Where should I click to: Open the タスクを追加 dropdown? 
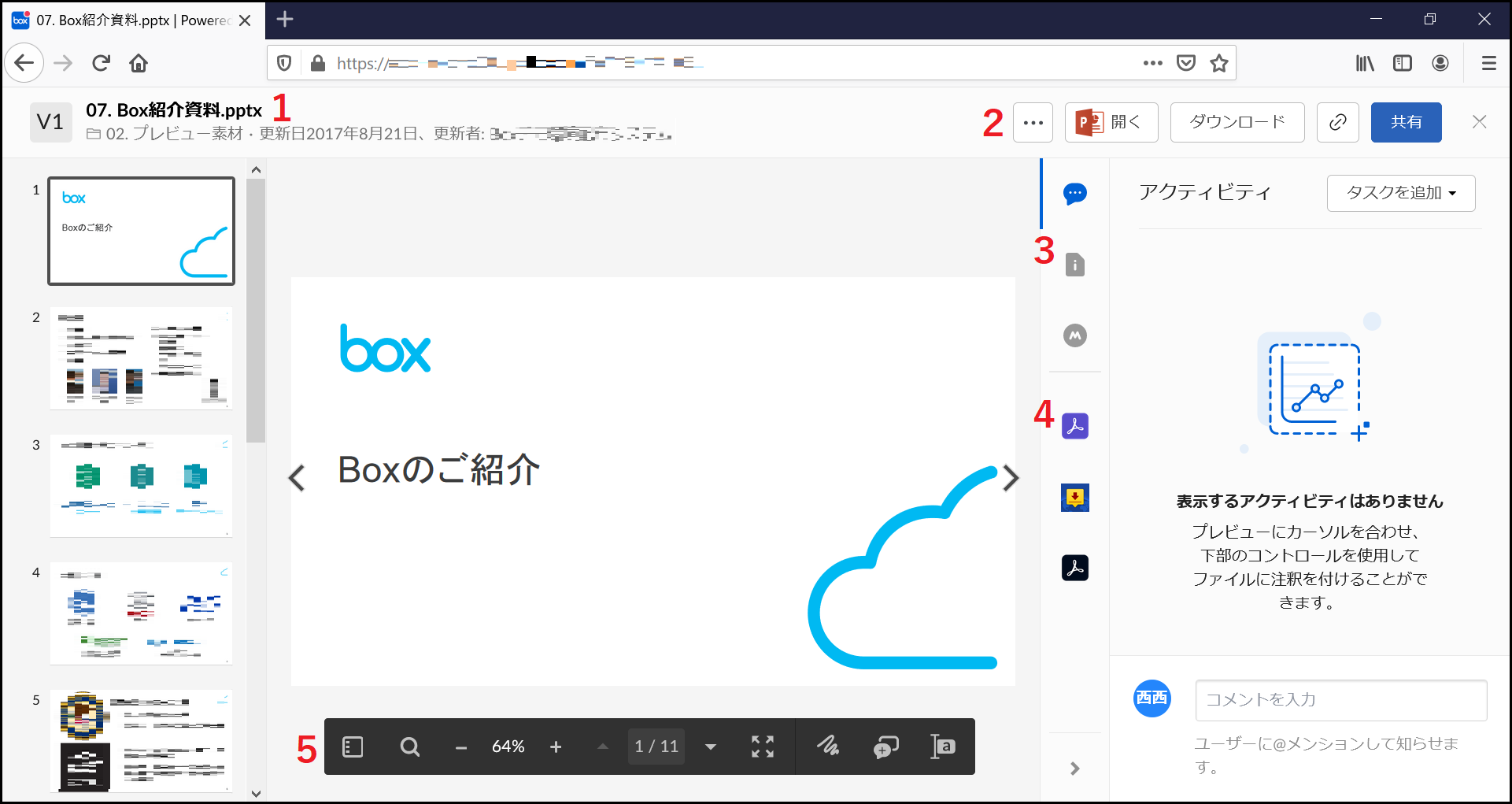pos(1401,193)
